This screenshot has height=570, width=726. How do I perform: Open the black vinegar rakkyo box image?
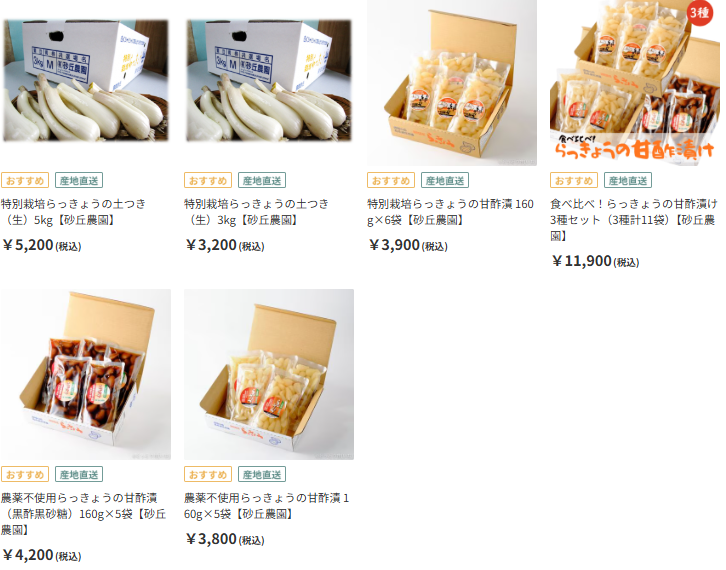(x=86, y=374)
